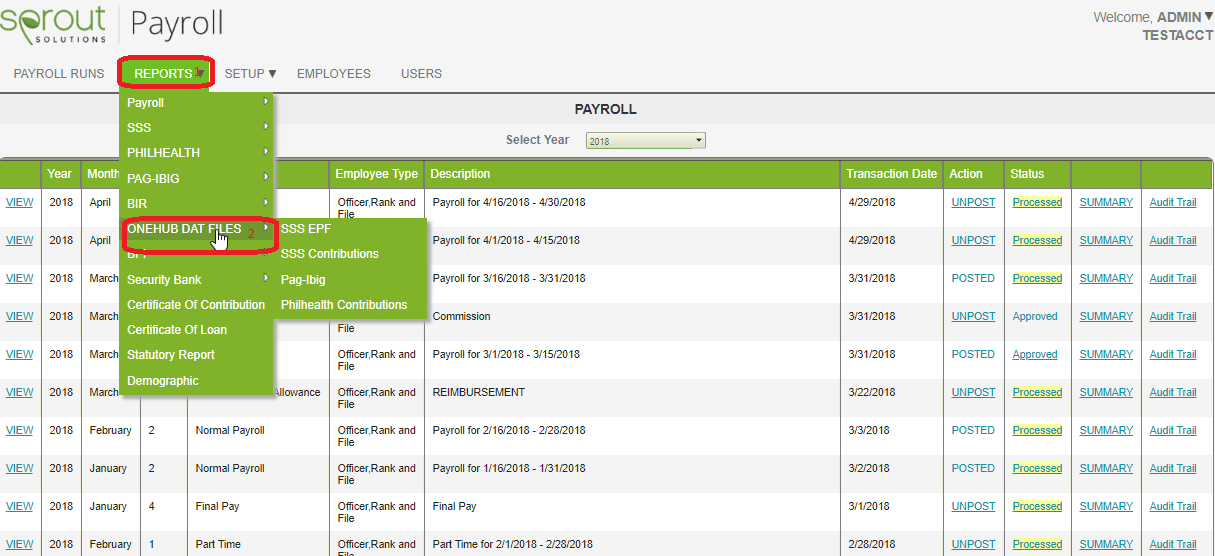Click VIEW for payroll 4/16/2018 - 4/30/2018

(x=19, y=202)
